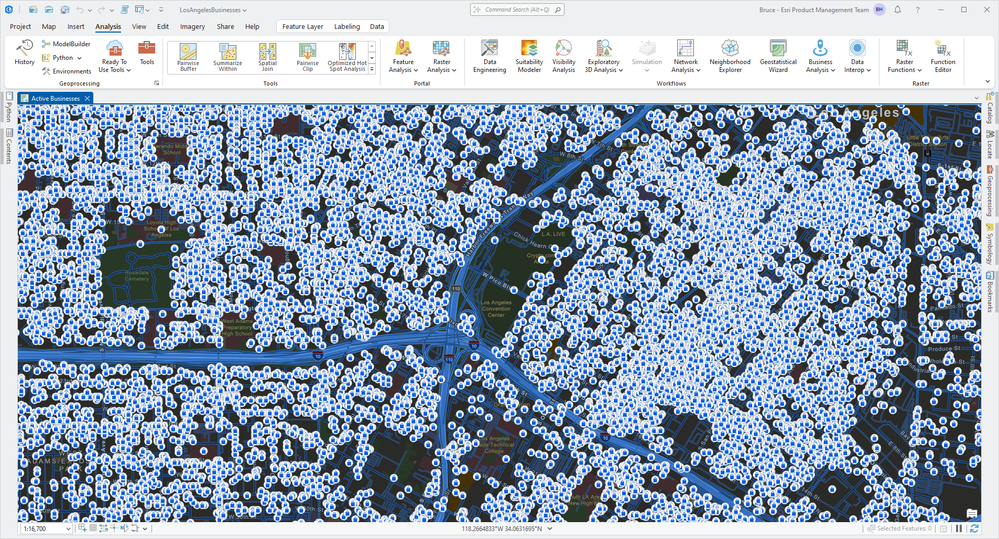The image size is (999, 539).
Task: Open the Contents pane from the left edge
Action: [8, 146]
